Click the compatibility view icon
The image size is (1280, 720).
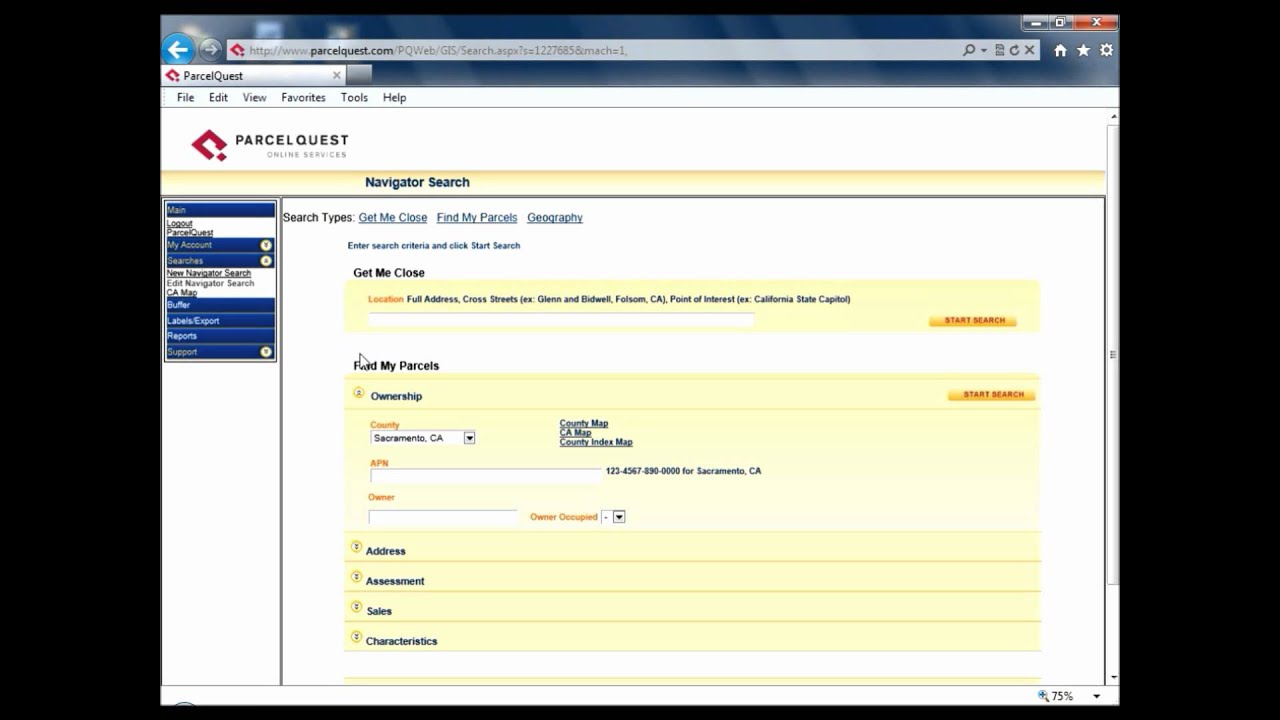(999, 50)
